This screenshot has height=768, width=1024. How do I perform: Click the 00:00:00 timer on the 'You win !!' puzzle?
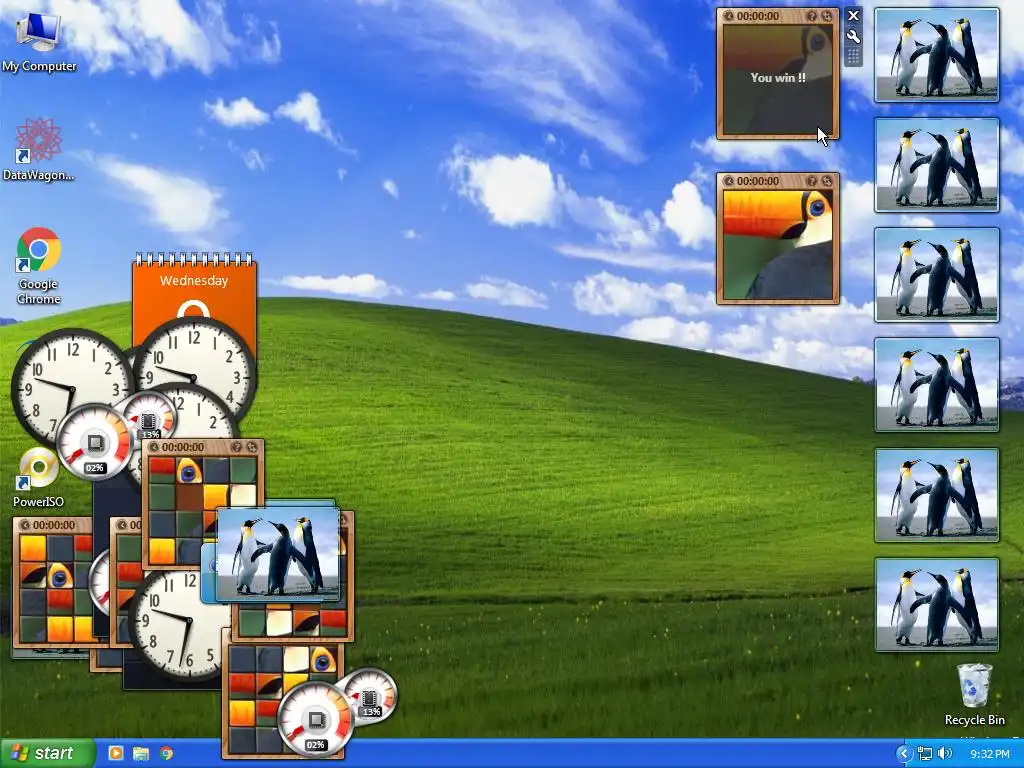pyautogui.click(x=758, y=16)
